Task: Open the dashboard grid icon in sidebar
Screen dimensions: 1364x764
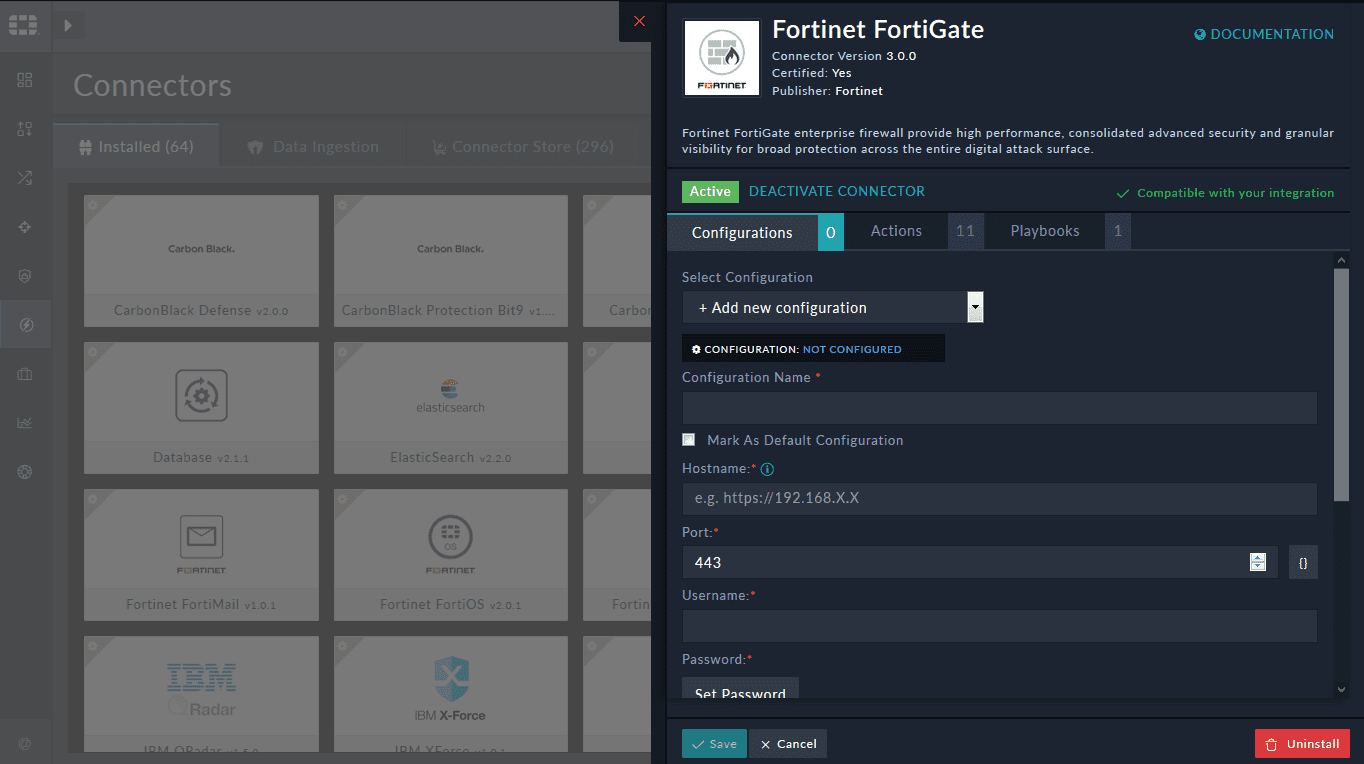Action: click(x=25, y=80)
